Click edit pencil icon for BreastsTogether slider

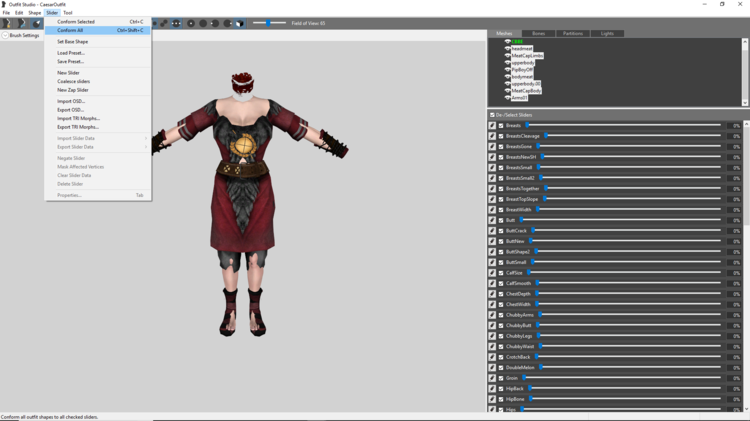click(492, 188)
